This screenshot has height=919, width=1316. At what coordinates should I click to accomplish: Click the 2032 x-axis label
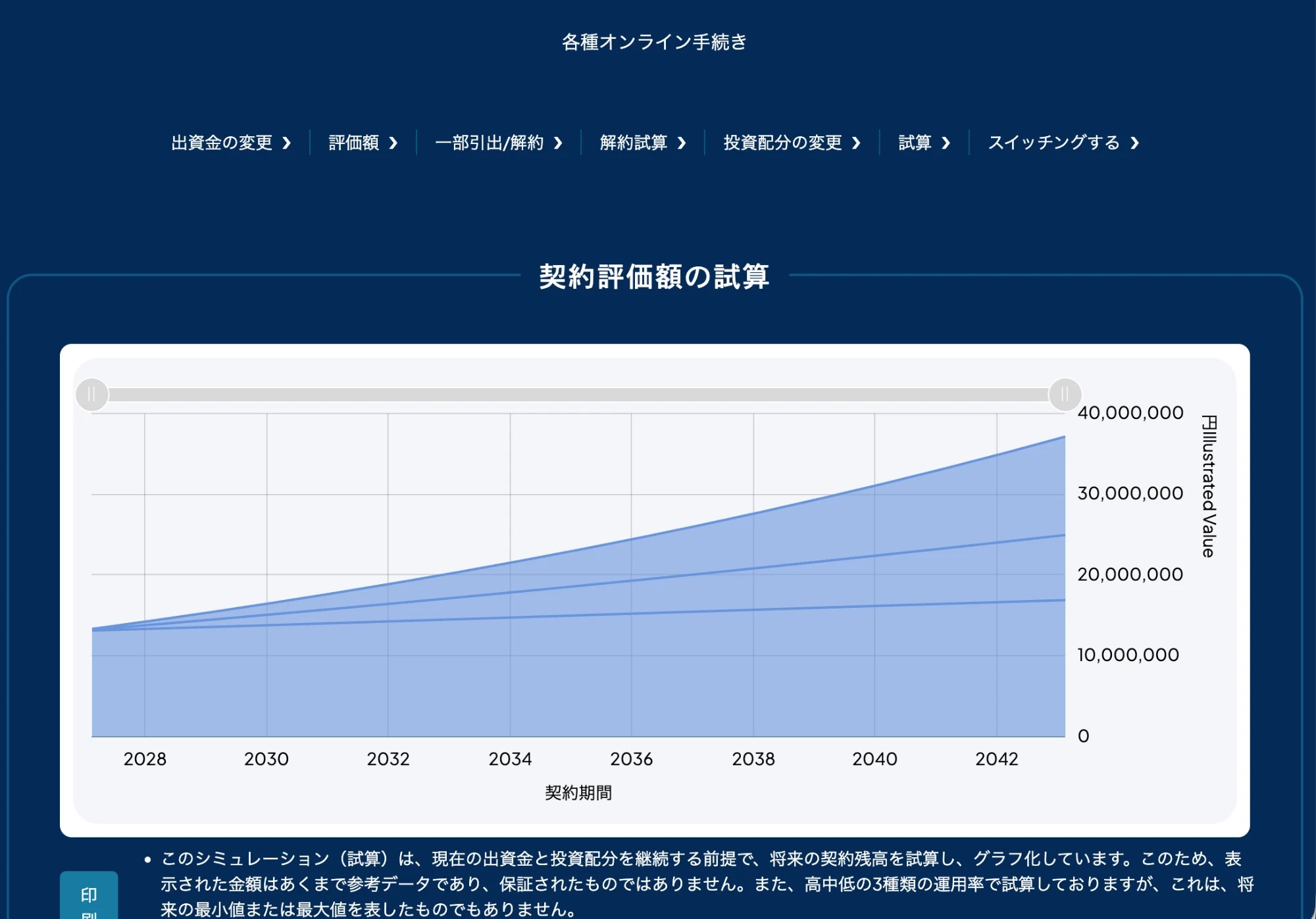(388, 759)
